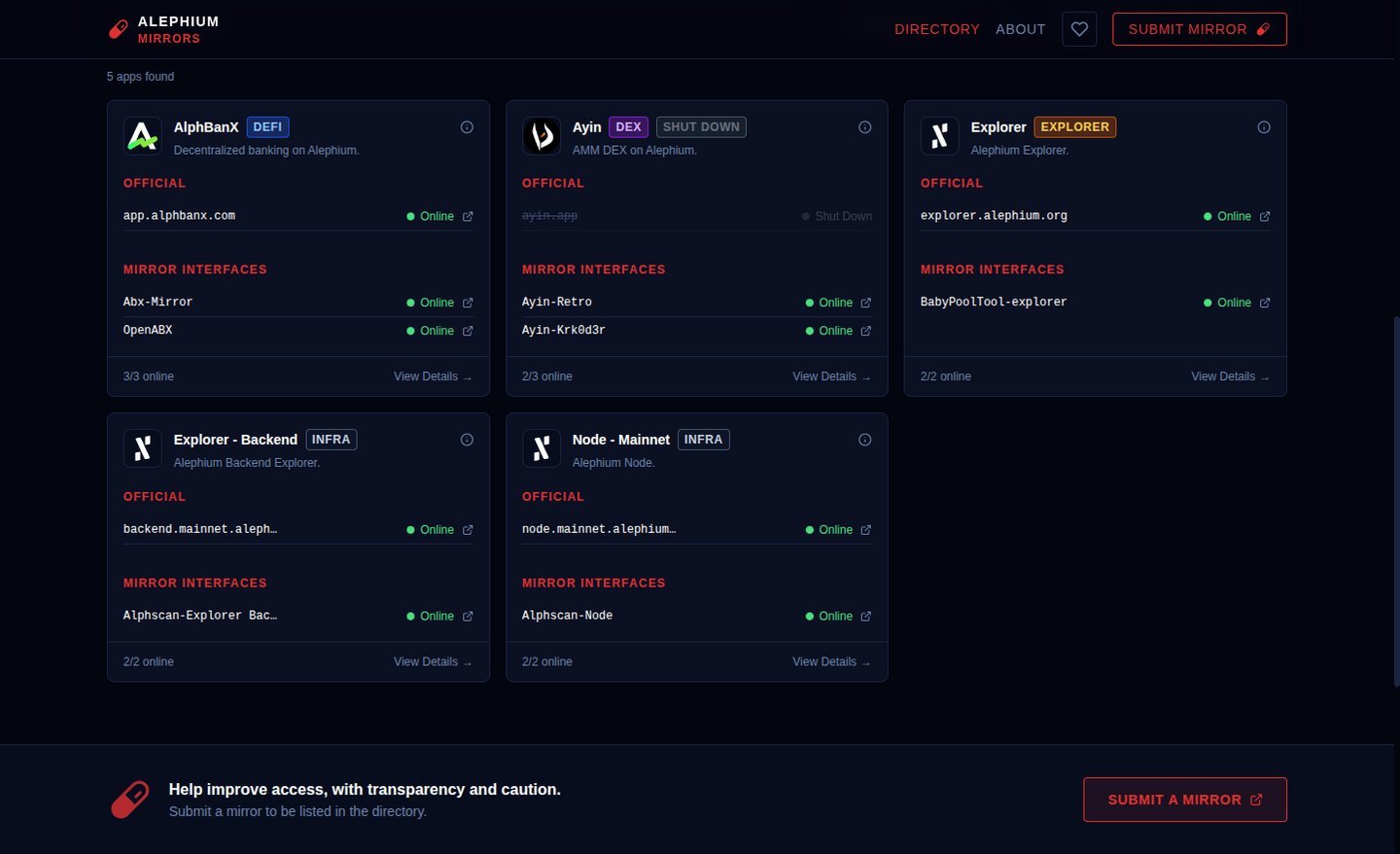Select the DEFI tag on AlphBanX
Image resolution: width=1400 pixels, height=854 pixels.
[267, 127]
